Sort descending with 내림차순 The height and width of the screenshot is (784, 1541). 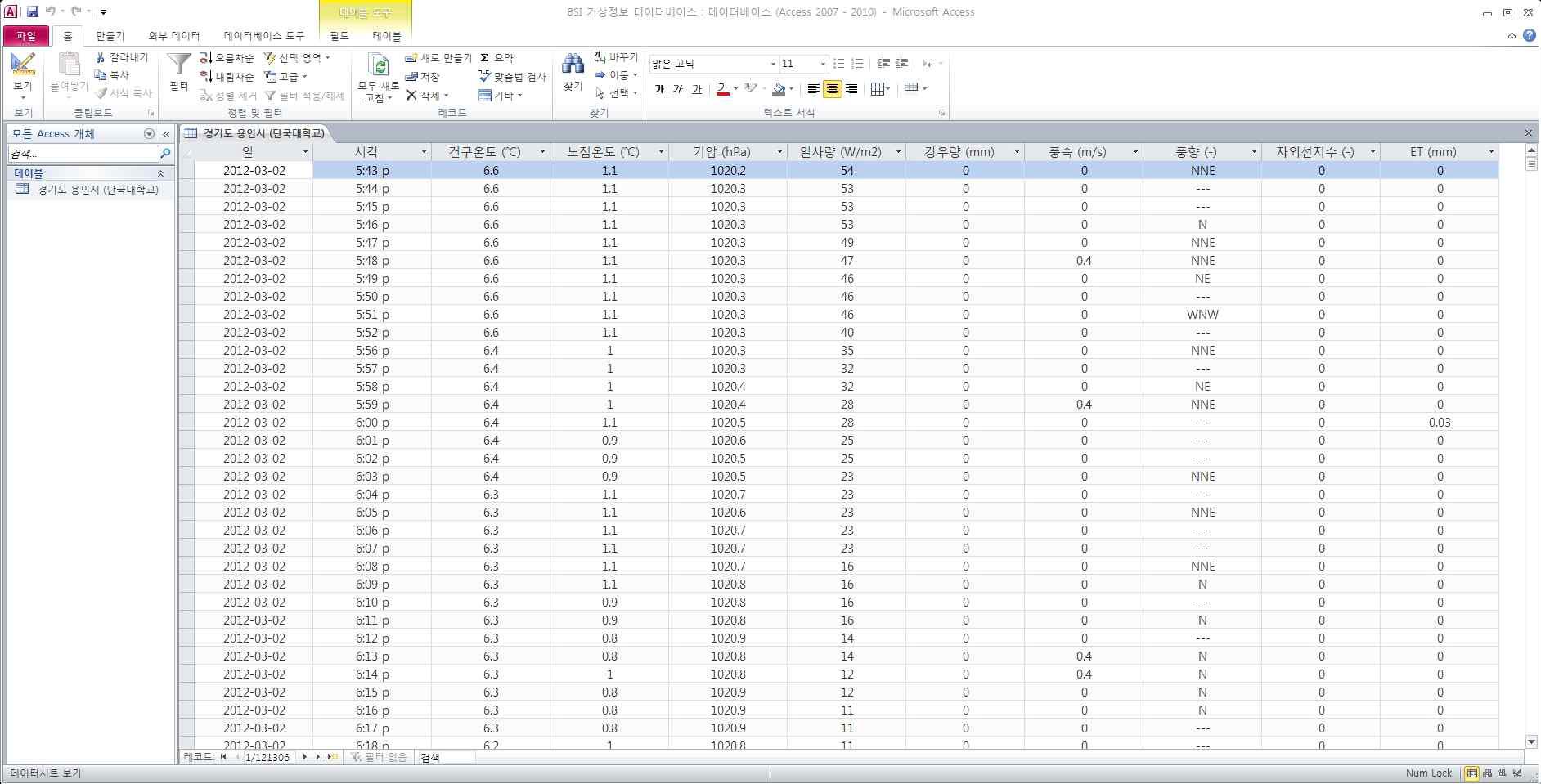pos(227,77)
